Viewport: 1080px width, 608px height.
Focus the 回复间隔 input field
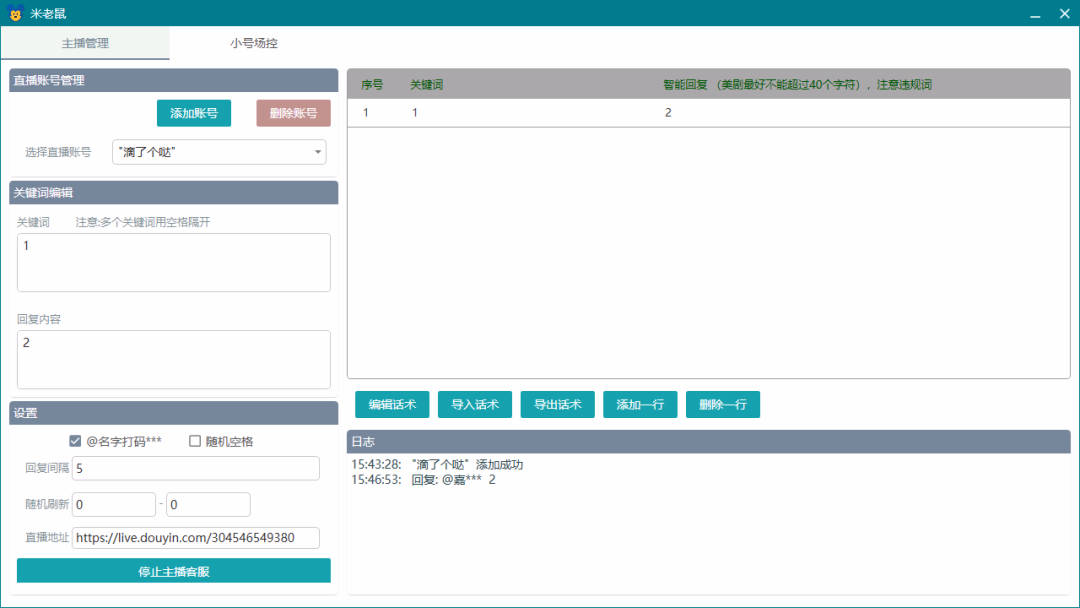point(196,468)
